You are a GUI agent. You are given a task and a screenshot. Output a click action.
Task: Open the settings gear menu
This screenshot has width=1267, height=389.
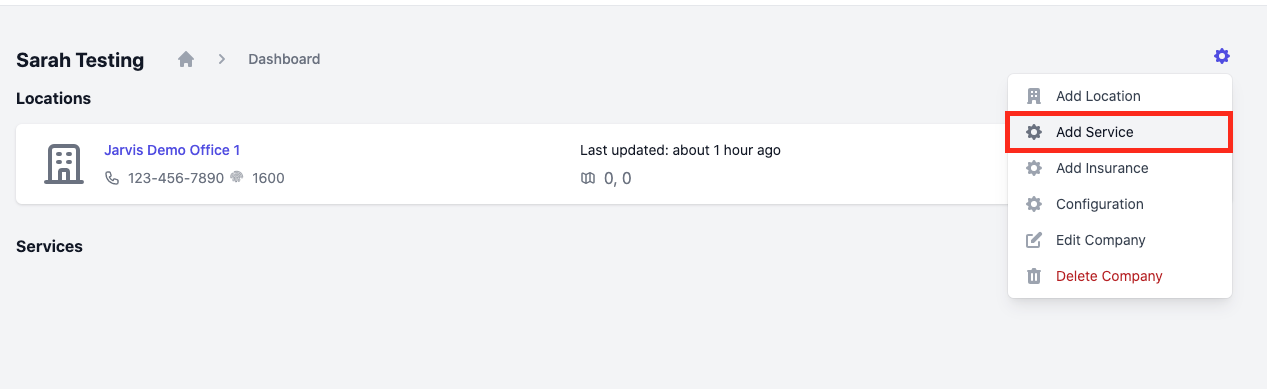click(1221, 56)
